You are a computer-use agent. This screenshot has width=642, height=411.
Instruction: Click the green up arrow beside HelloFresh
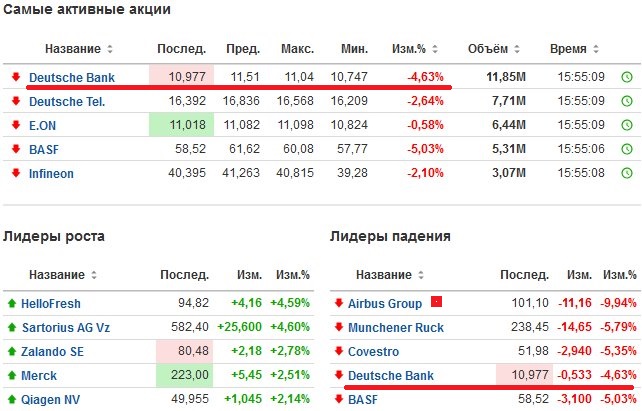[x=12, y=303]
